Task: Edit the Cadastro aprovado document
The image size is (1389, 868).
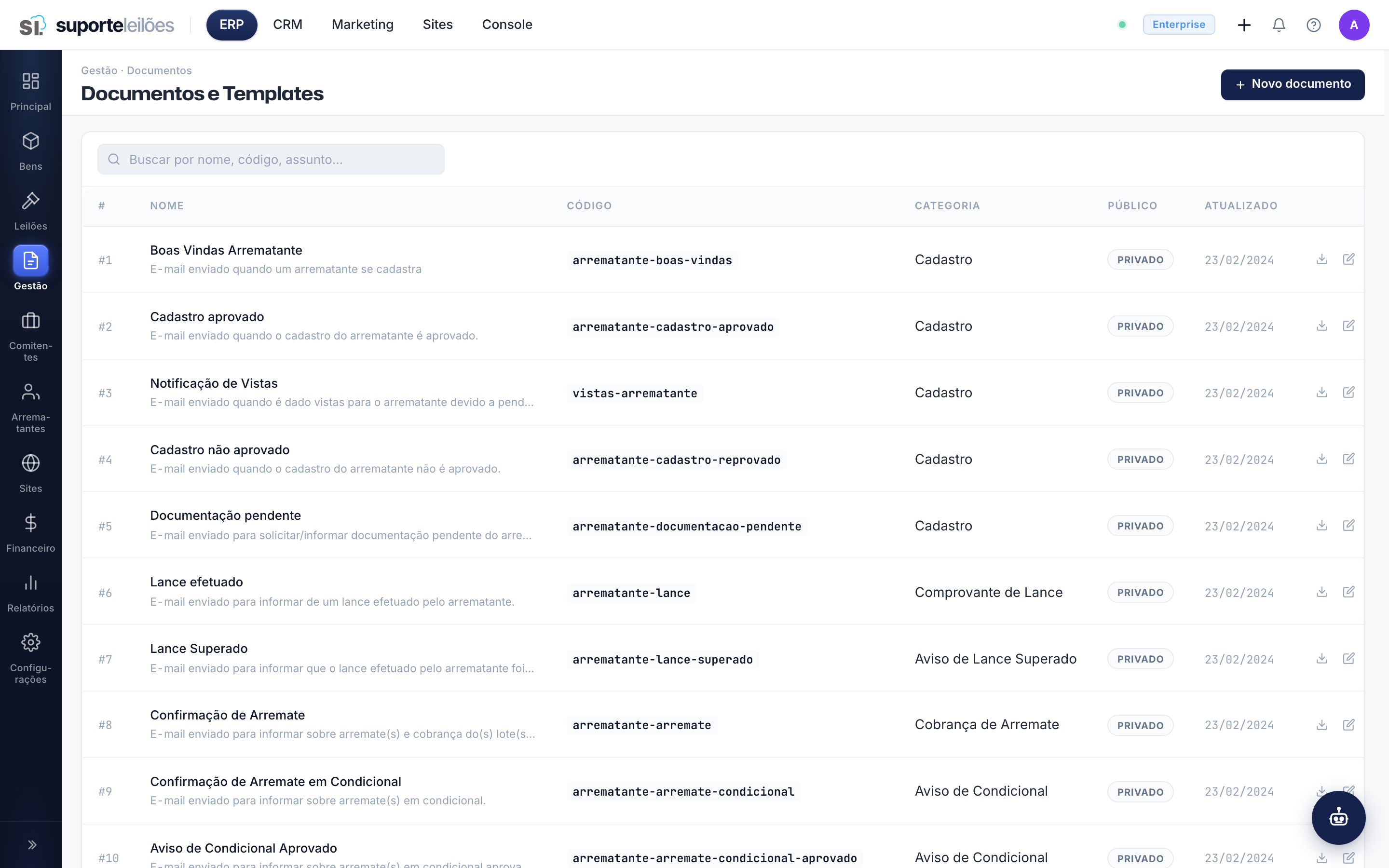Action: click(1349, 325)
